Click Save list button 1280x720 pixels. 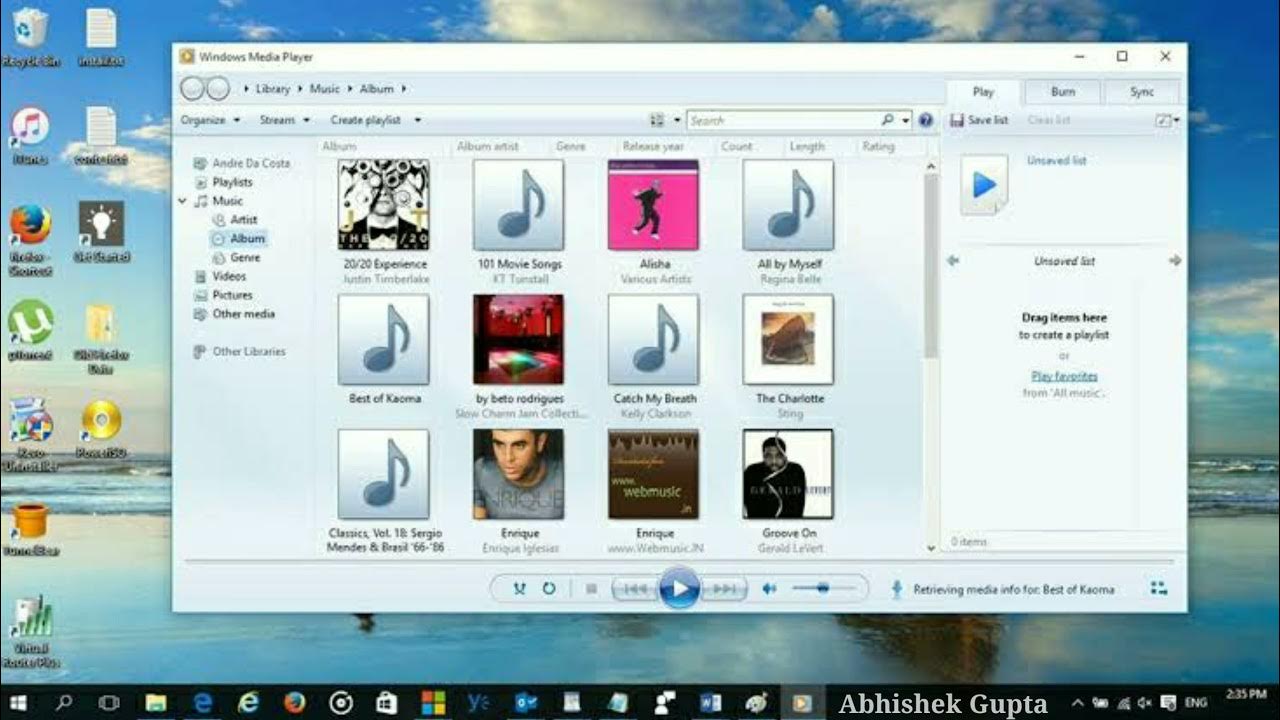coord(979,120)
